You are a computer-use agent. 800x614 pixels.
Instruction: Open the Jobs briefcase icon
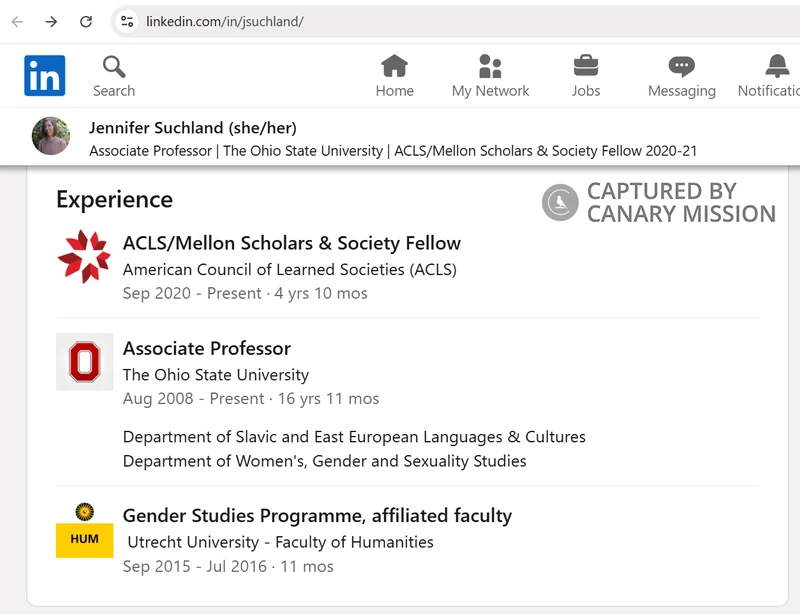[586, 67]
